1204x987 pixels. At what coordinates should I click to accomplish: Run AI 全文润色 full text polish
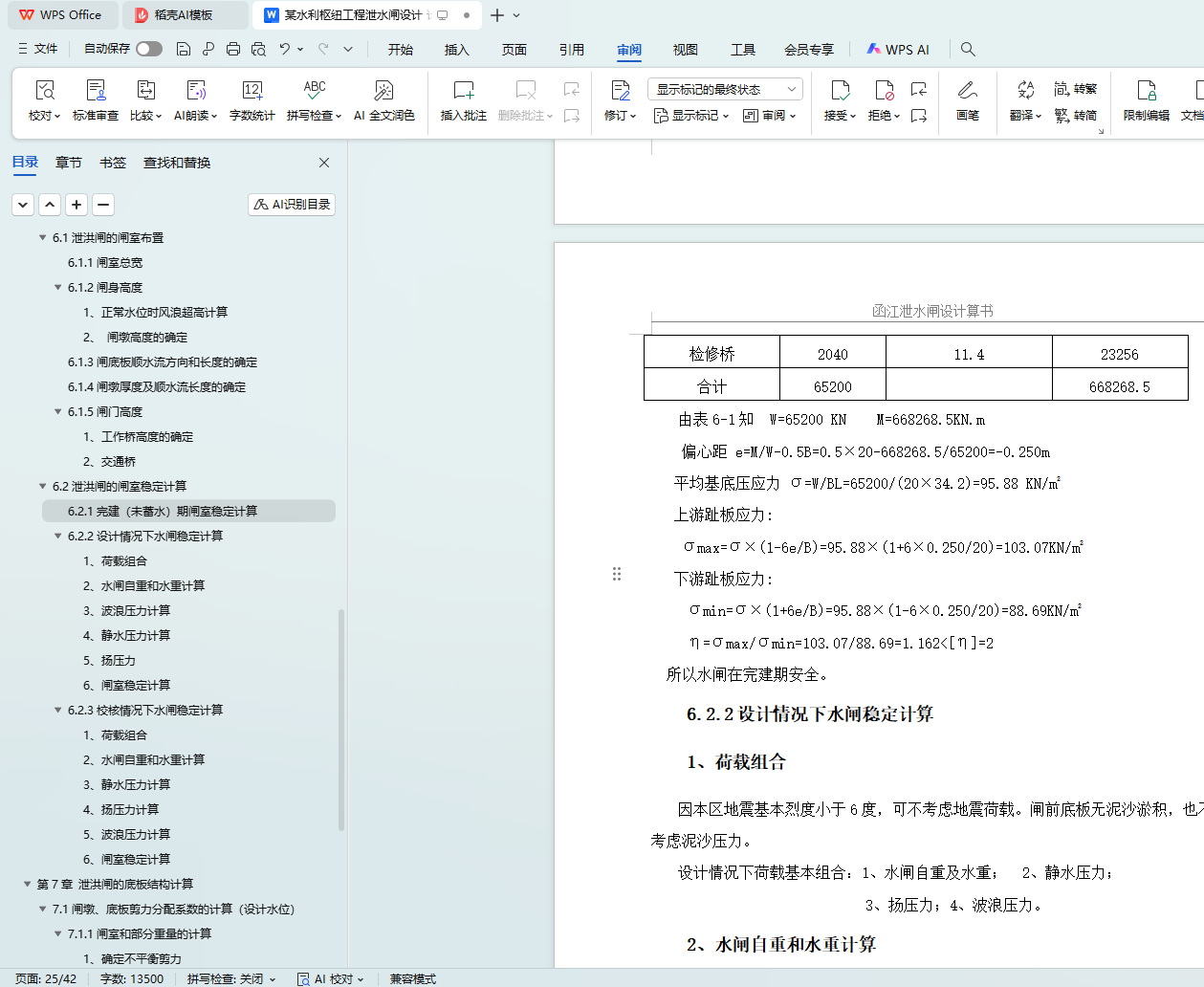pyautogui.click(x=383, y=91)
